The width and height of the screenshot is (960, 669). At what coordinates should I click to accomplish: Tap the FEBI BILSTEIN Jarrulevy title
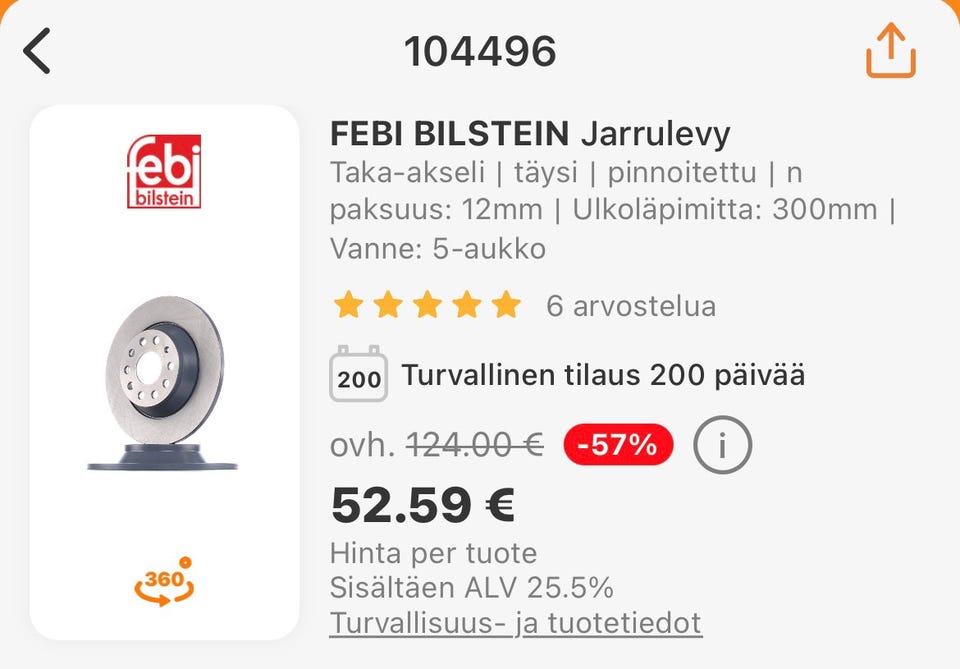tap(530, 133)
